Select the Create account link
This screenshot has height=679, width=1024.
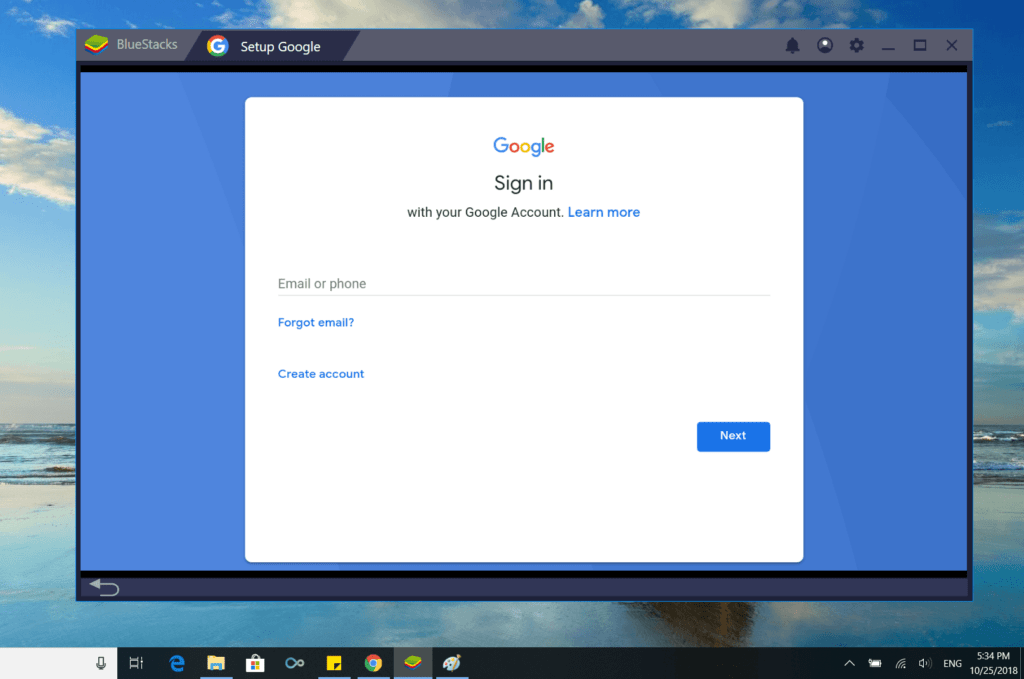coord(321,374)
